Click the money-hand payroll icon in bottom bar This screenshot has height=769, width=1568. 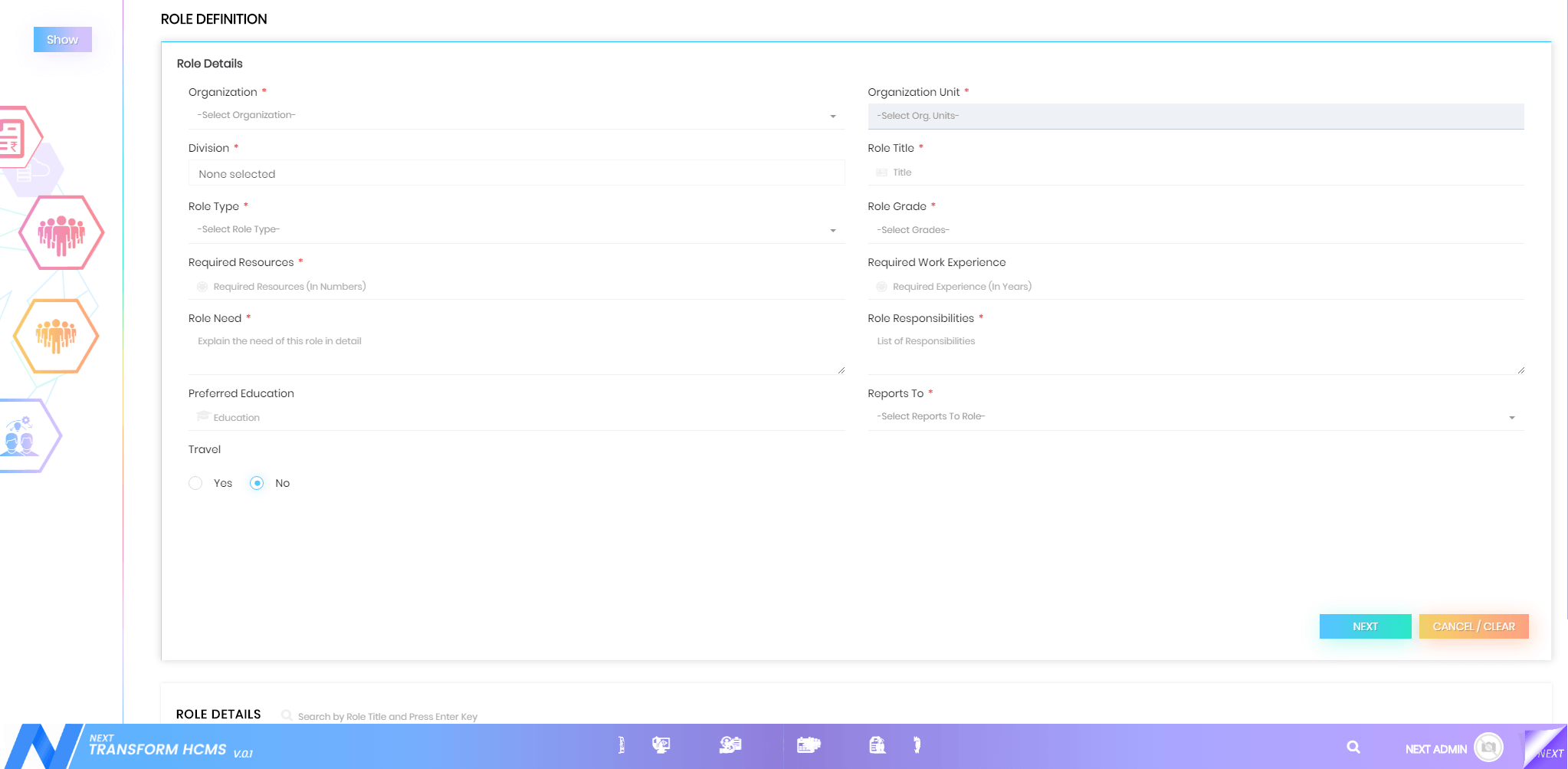pos(730,744)
